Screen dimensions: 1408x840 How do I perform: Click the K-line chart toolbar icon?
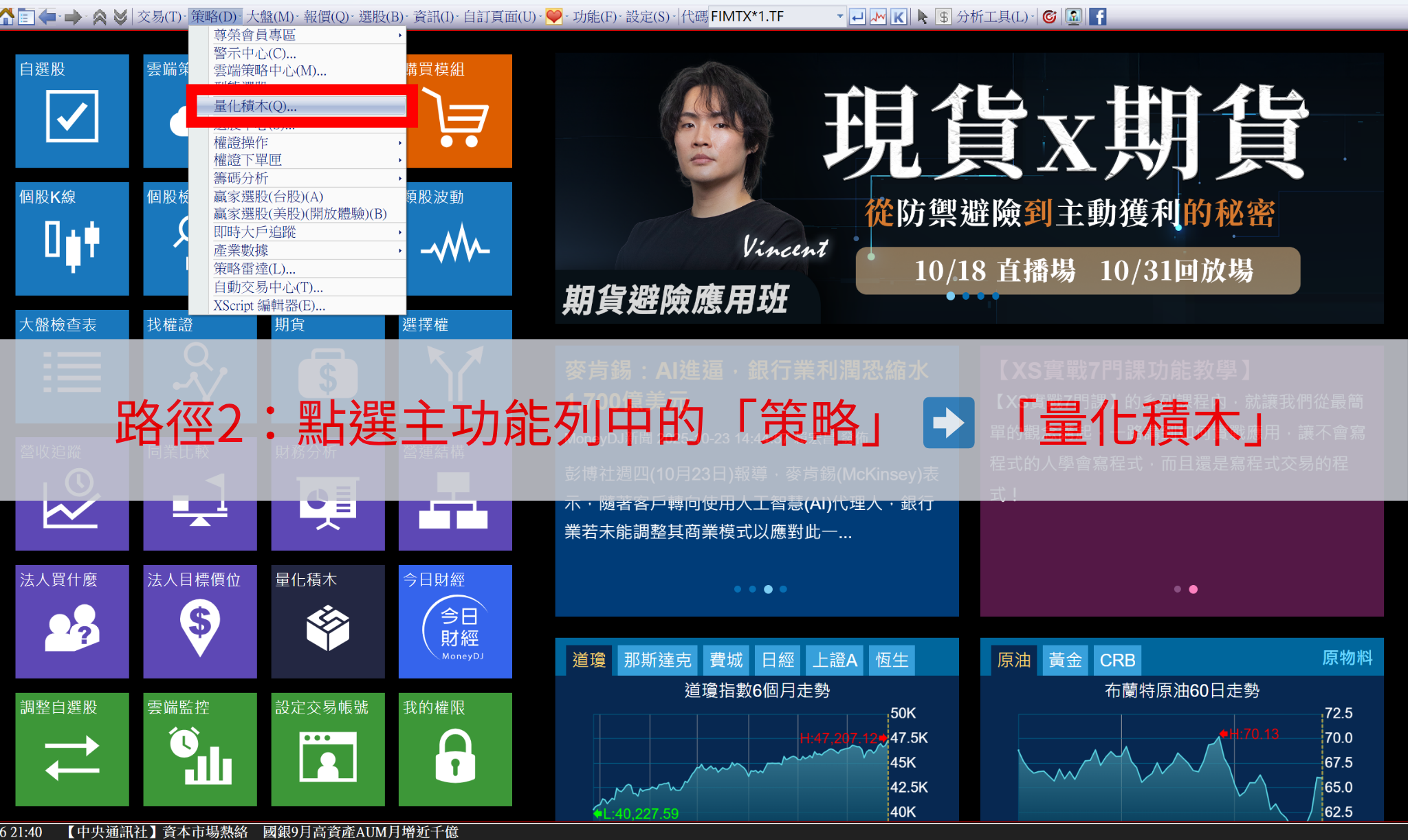pyautogui.click(x=899, y=16)
